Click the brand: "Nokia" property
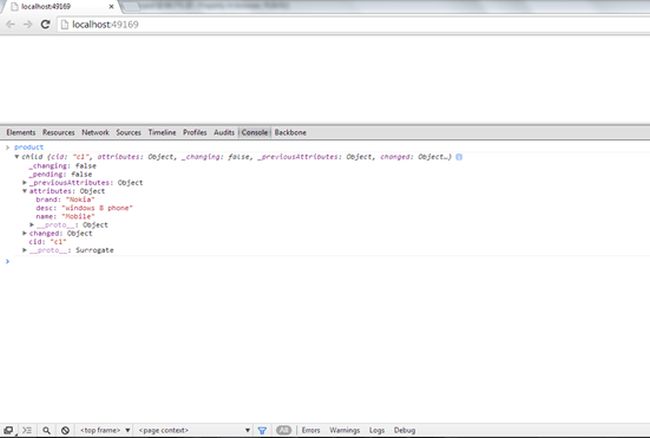 (65, 199)
